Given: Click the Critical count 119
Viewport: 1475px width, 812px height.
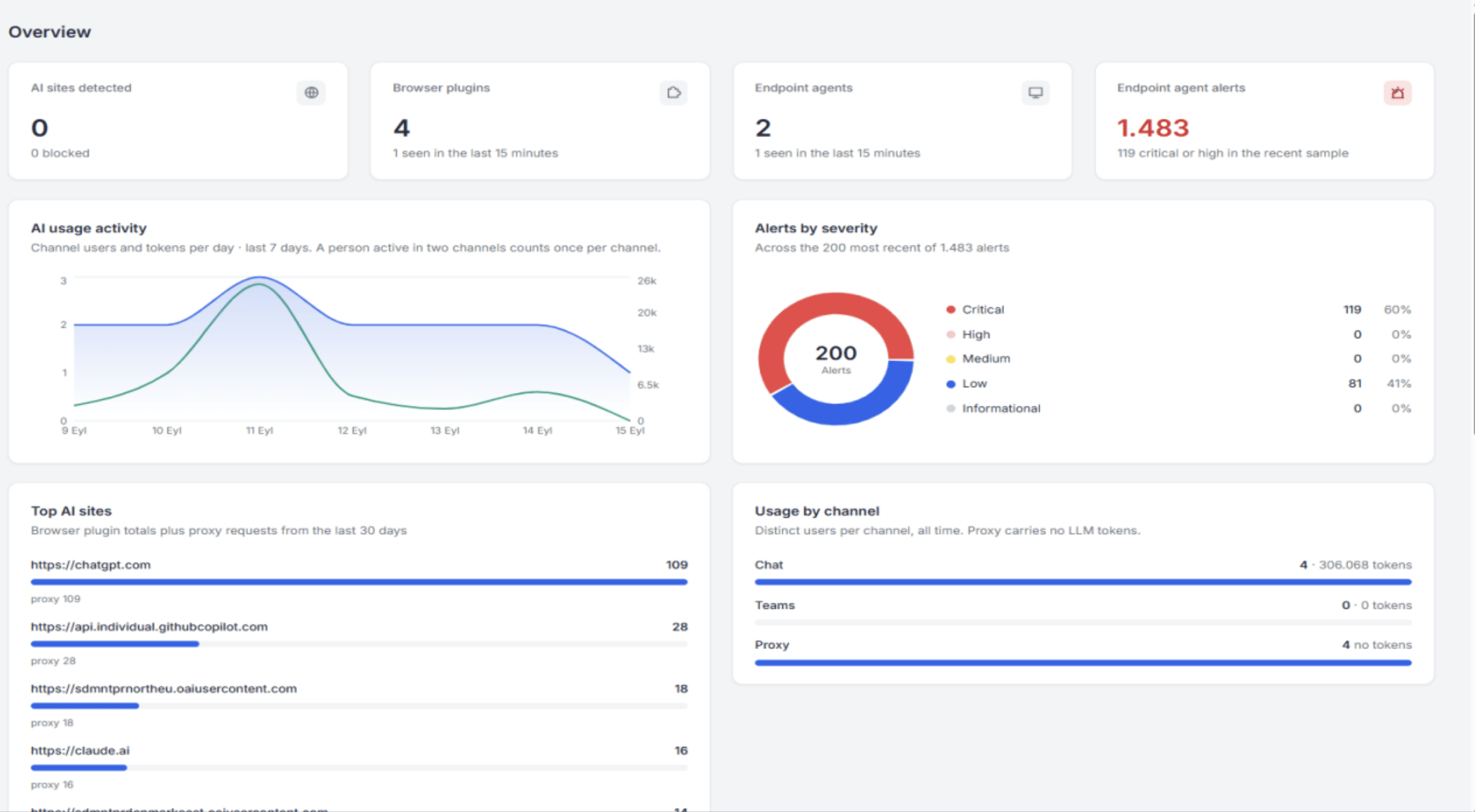Looking at the screenshot, I should [1352, 310].
